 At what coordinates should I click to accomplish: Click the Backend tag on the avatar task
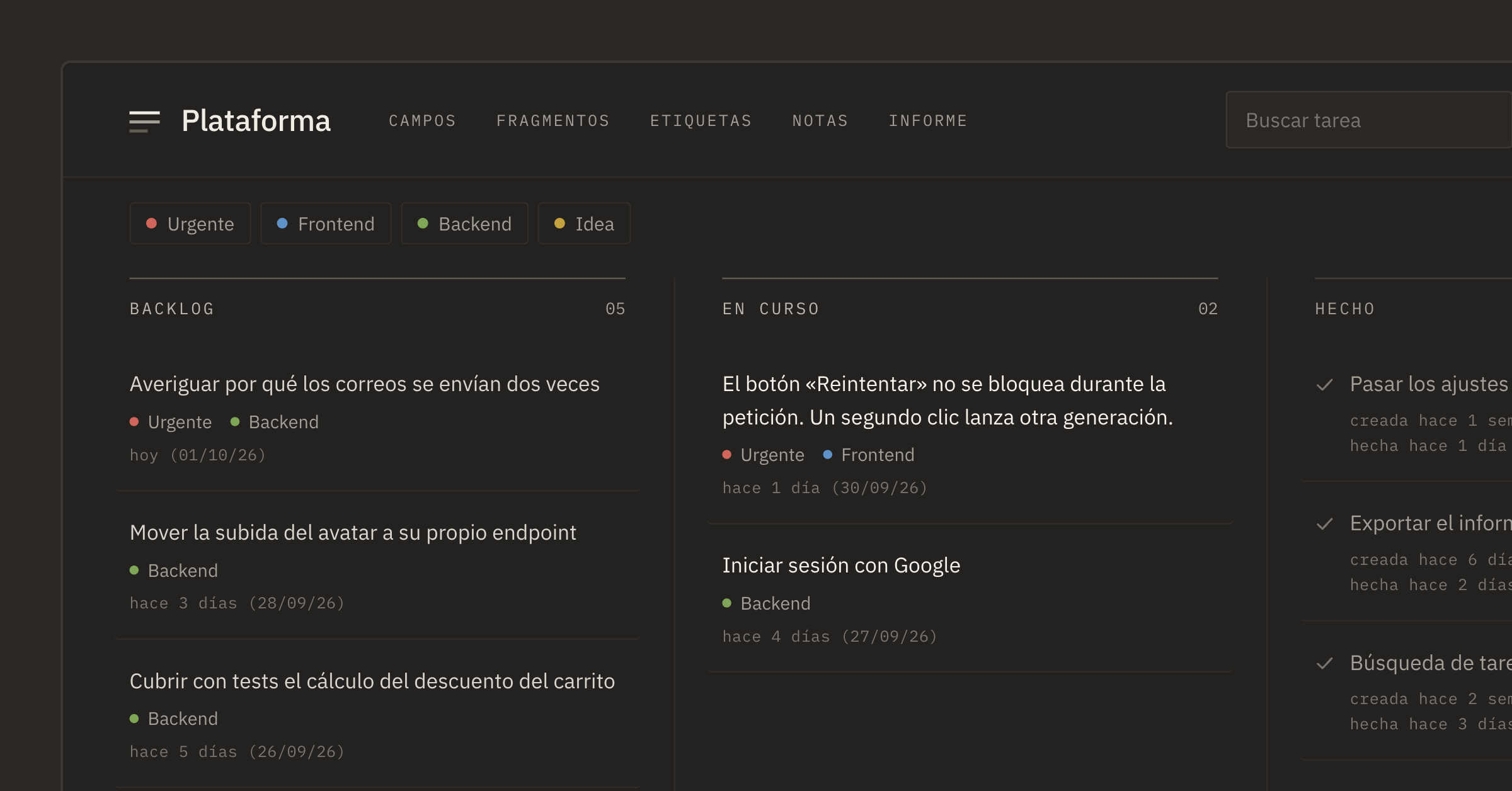click(174, 571)
